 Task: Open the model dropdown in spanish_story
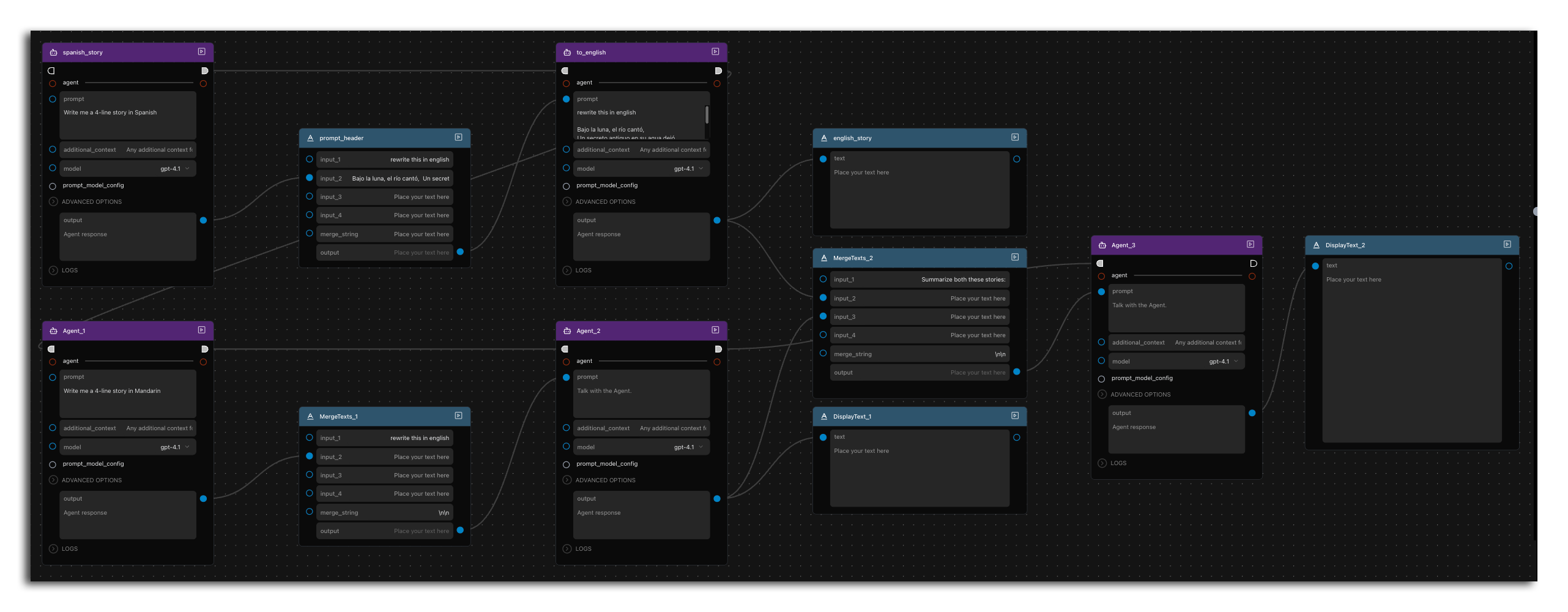(174, 169)
